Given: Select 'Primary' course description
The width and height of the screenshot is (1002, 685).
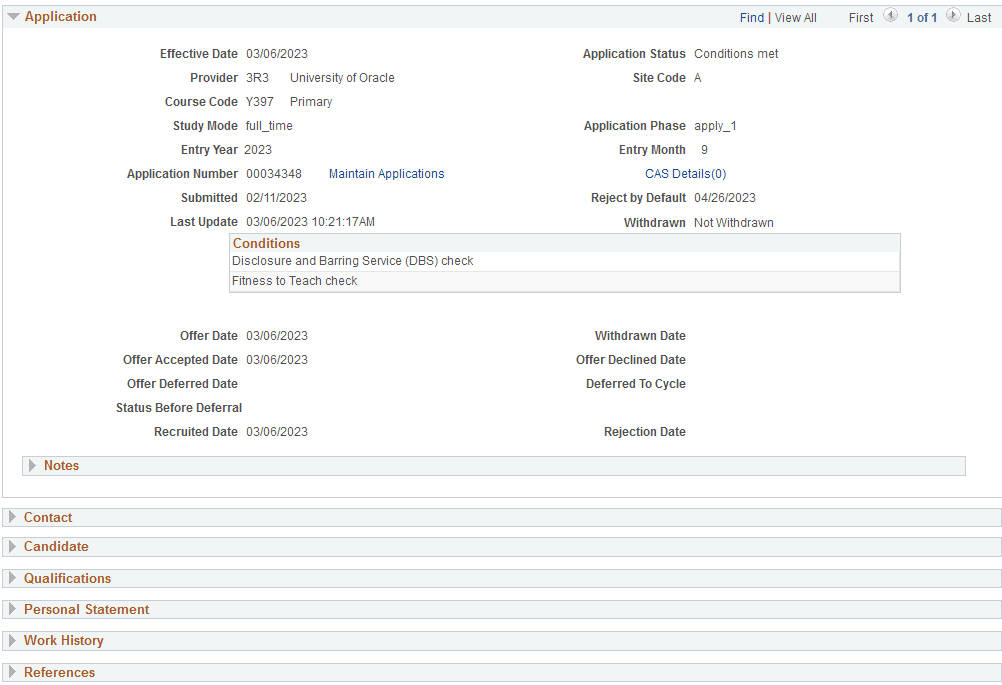Looking at the screenshot, I should [311, 102].
